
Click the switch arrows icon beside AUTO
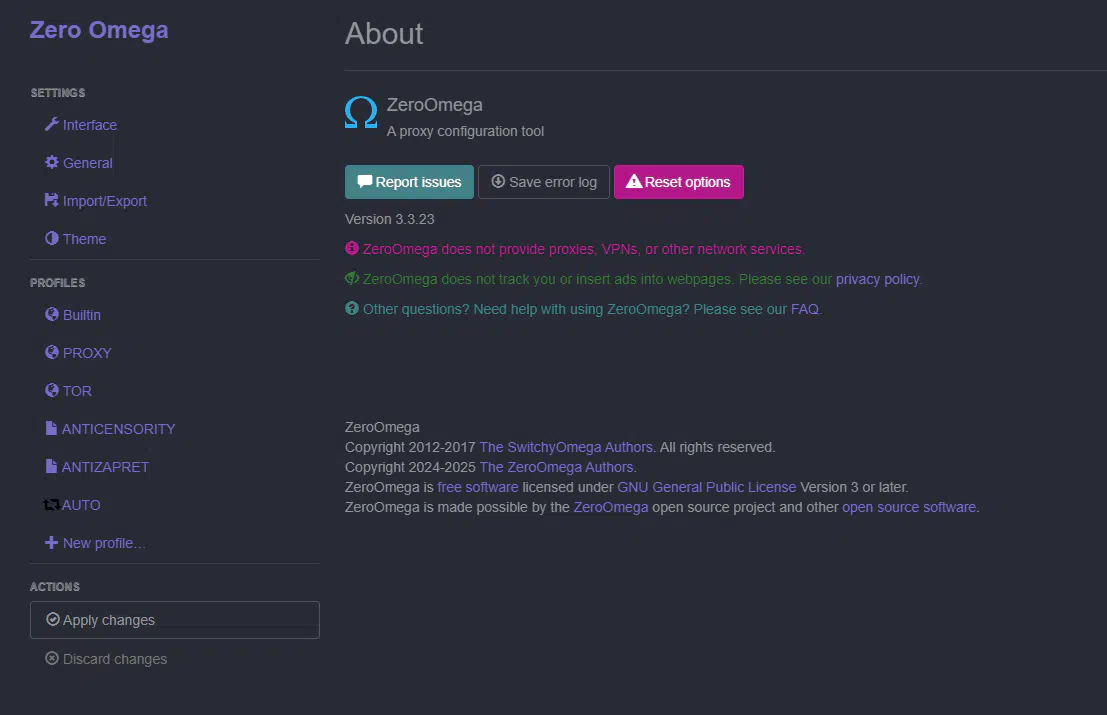[51, 505]
